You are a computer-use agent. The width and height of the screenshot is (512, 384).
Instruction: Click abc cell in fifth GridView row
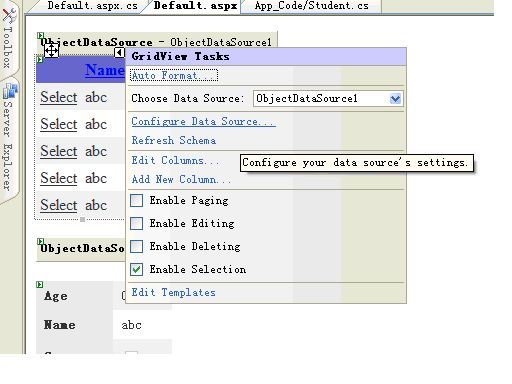point(96,205)
